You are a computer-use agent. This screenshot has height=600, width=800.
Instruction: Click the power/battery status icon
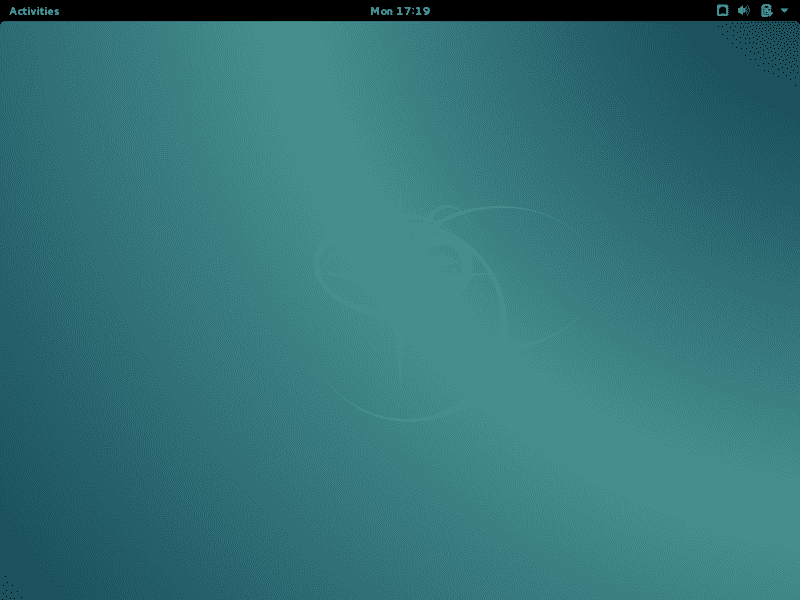click(x=766, y=10)
